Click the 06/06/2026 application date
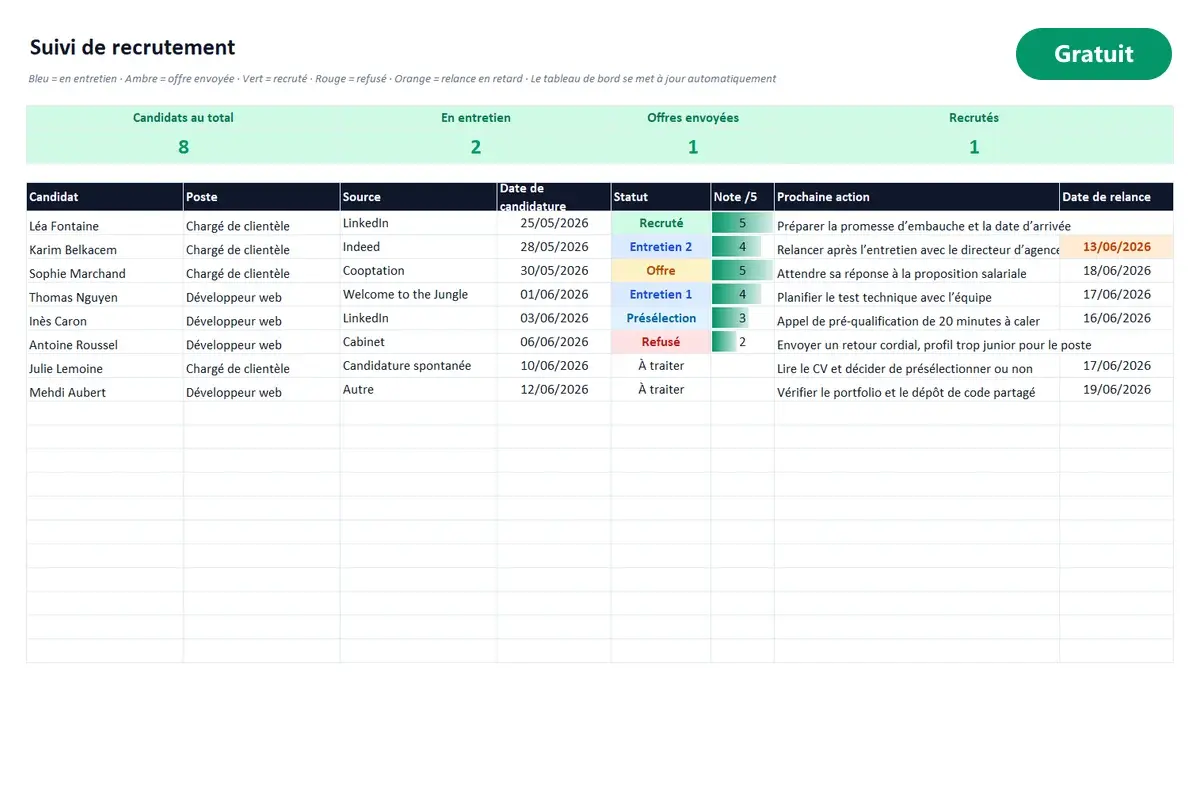The height and width of the screenshot is (800, 1200). point(554,342)
